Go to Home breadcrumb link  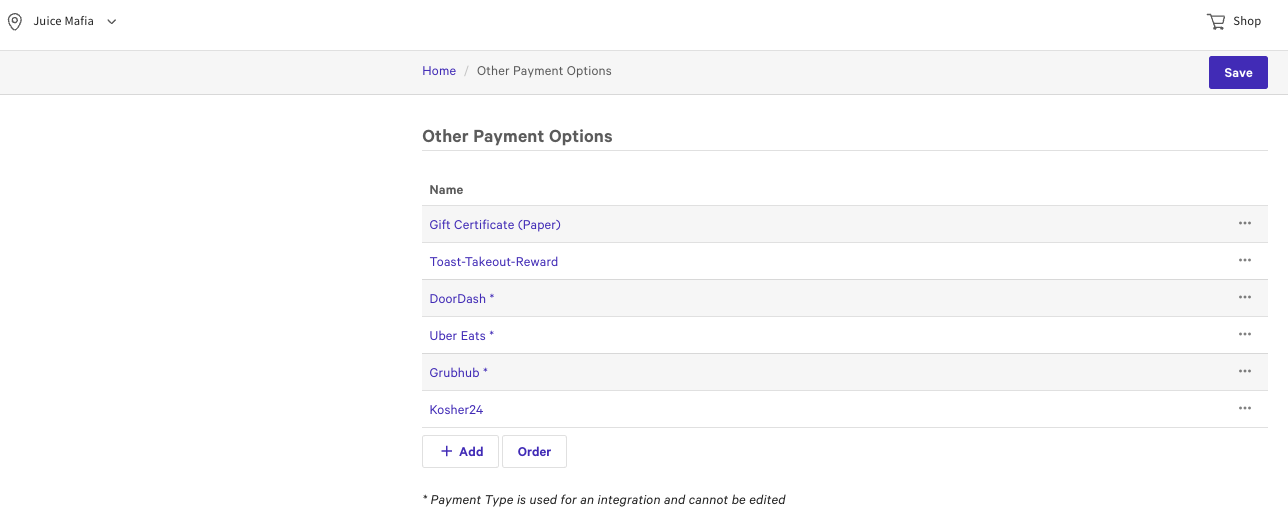[438, 71]
